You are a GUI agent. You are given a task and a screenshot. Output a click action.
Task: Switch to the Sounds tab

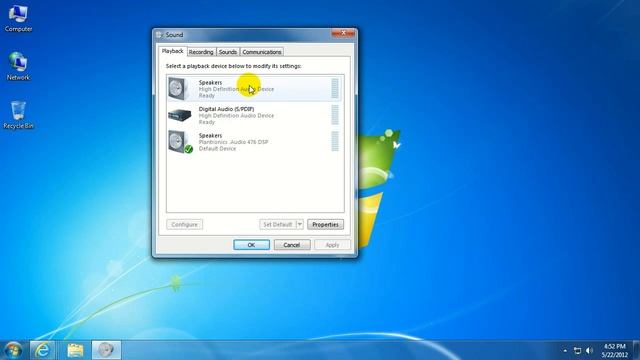[228, 52]
